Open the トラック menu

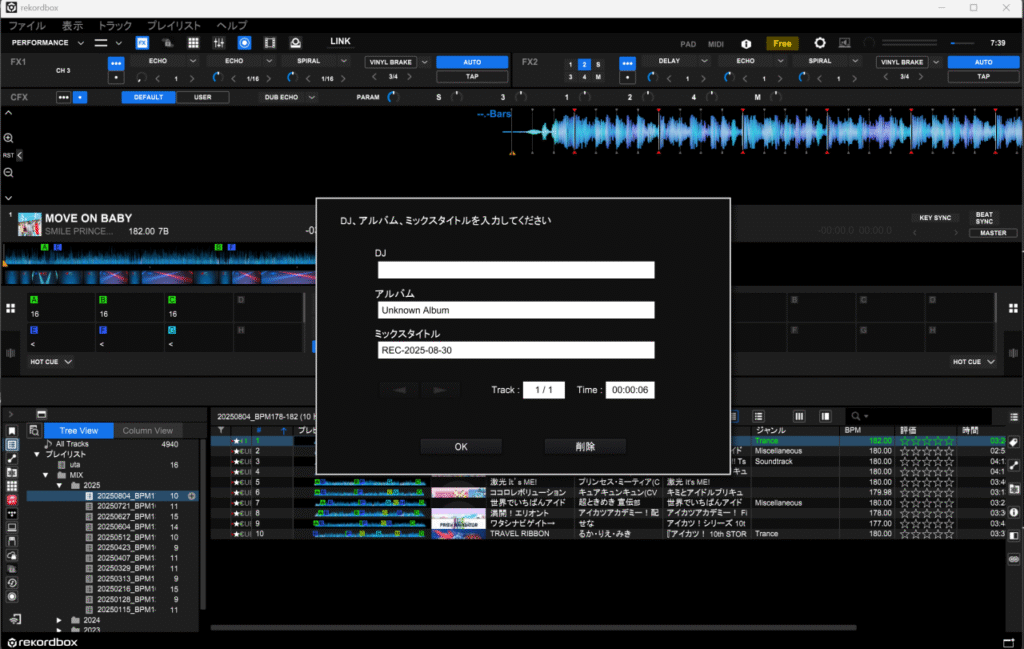[x=115, y=25]
